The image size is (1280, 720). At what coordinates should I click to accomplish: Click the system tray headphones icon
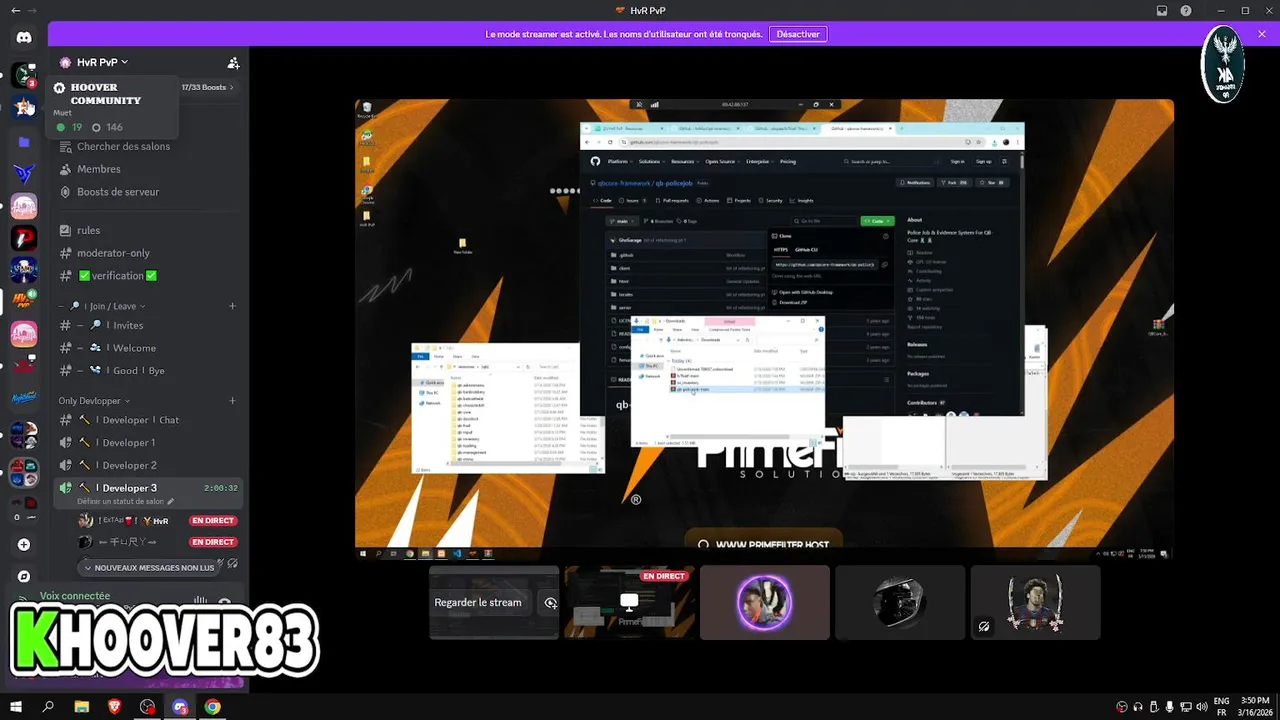[x=1138, y=707]
